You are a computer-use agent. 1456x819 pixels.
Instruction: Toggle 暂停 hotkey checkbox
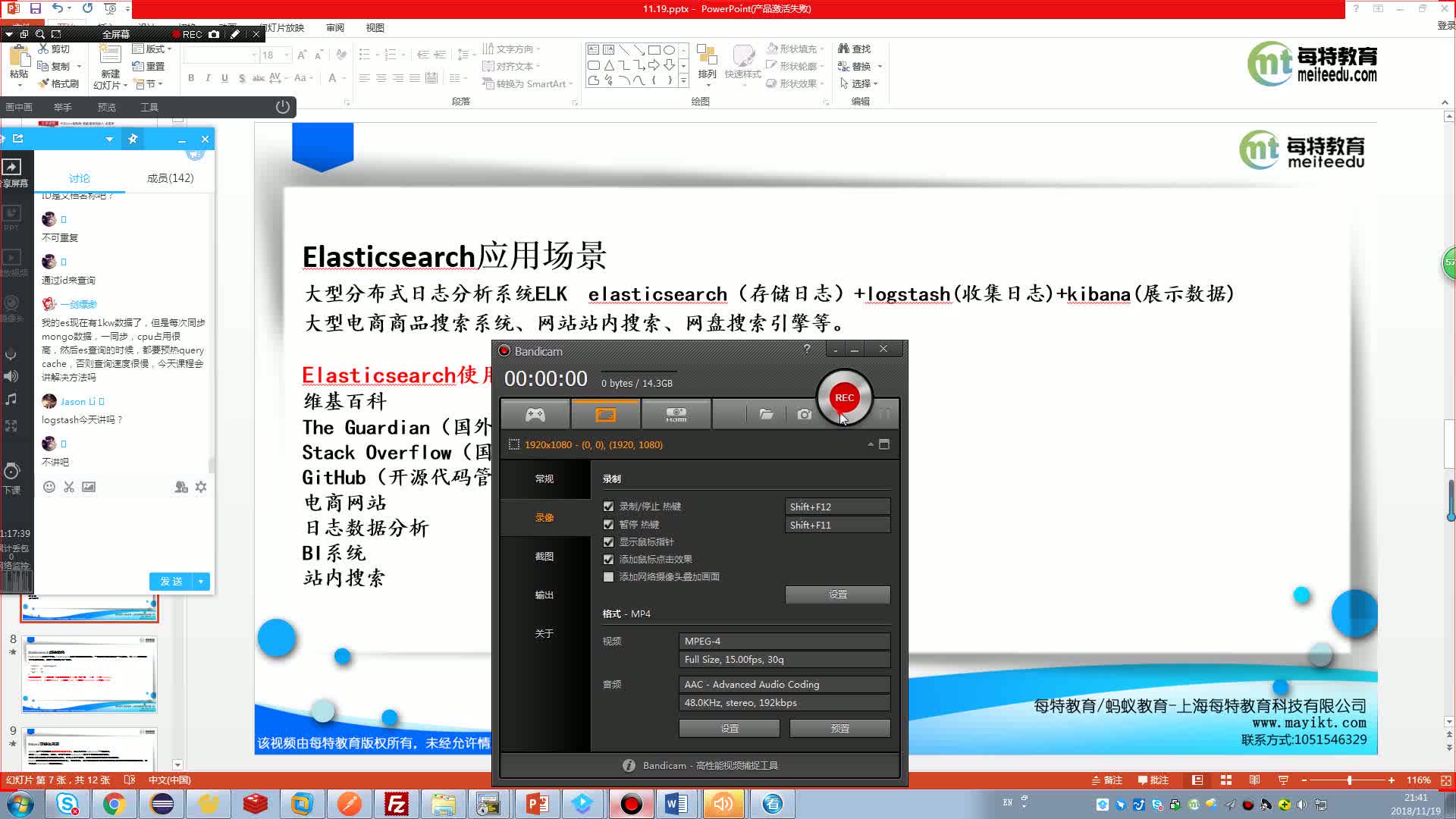pos(608,524)
